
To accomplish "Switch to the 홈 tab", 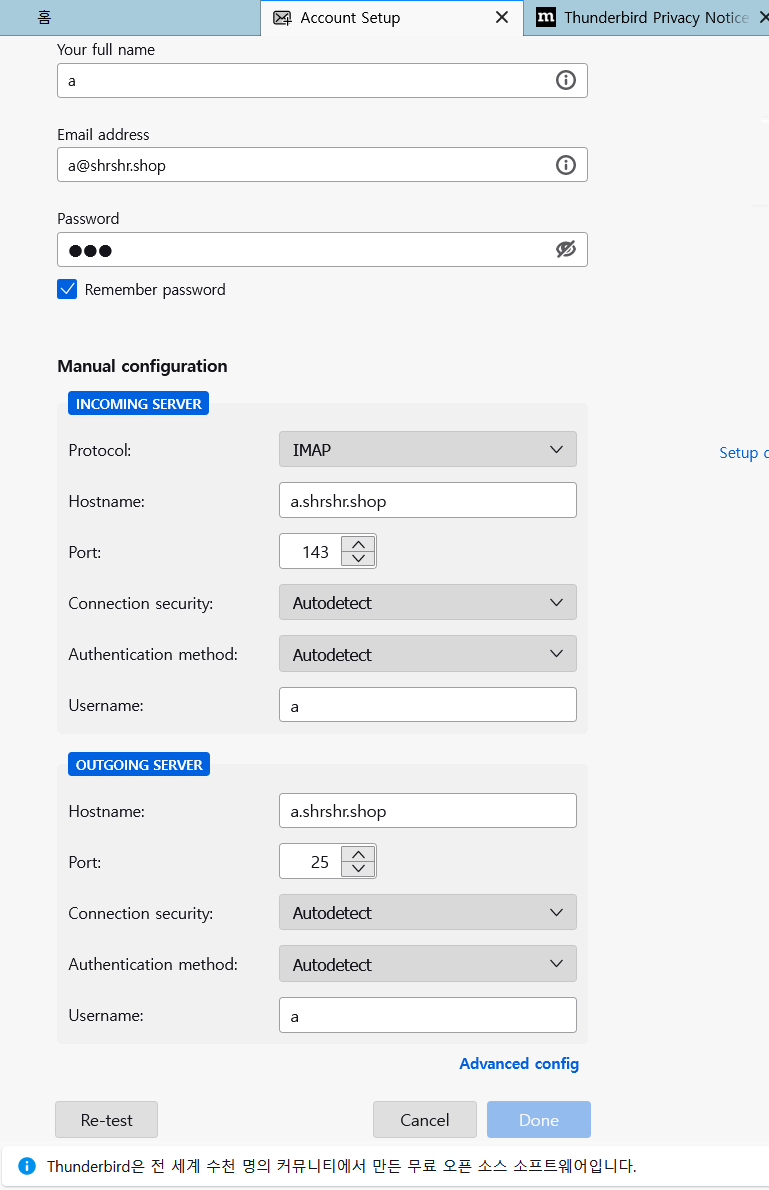I will (x=45, y=18).
